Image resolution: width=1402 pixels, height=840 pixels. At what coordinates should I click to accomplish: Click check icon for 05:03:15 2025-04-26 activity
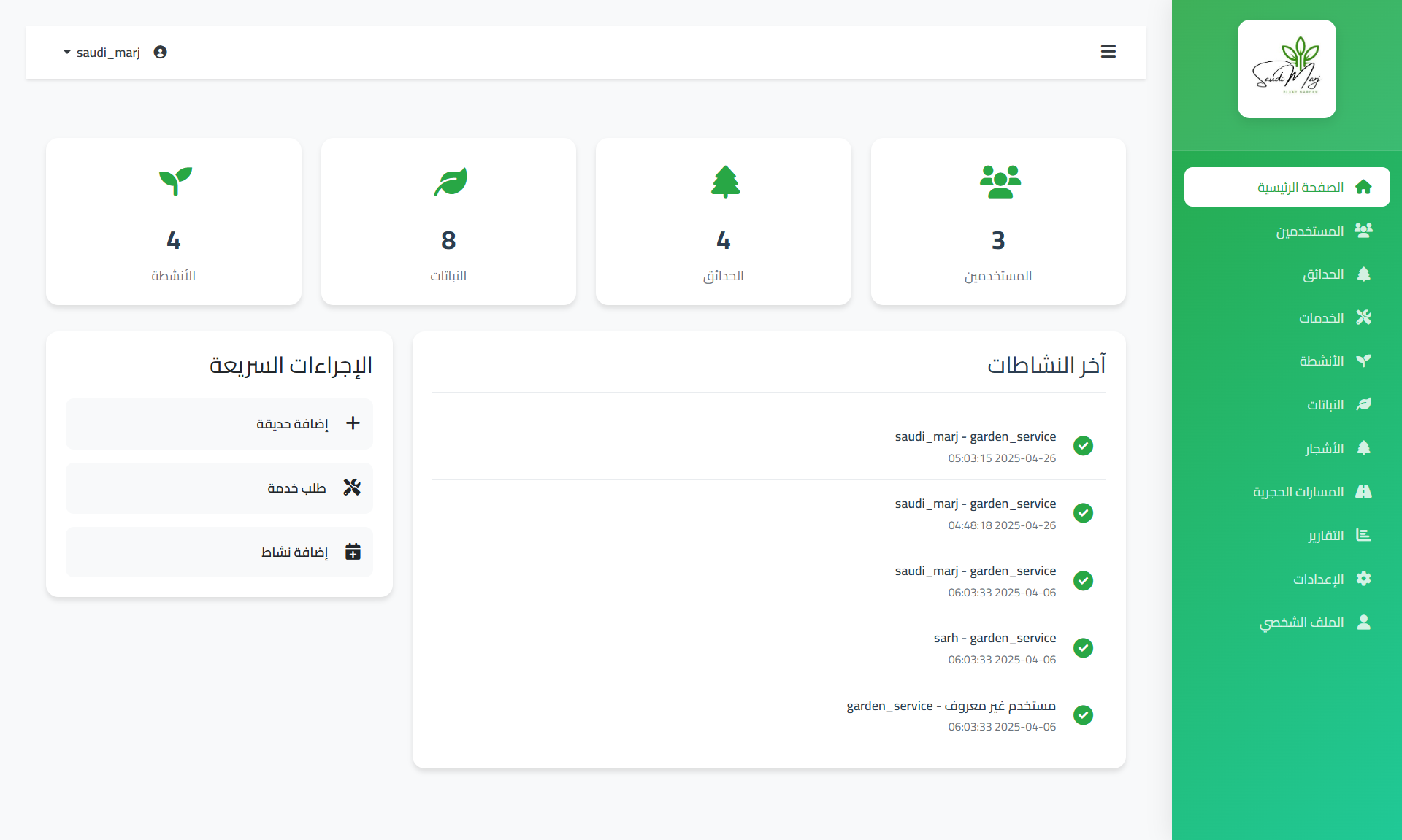1083,446
